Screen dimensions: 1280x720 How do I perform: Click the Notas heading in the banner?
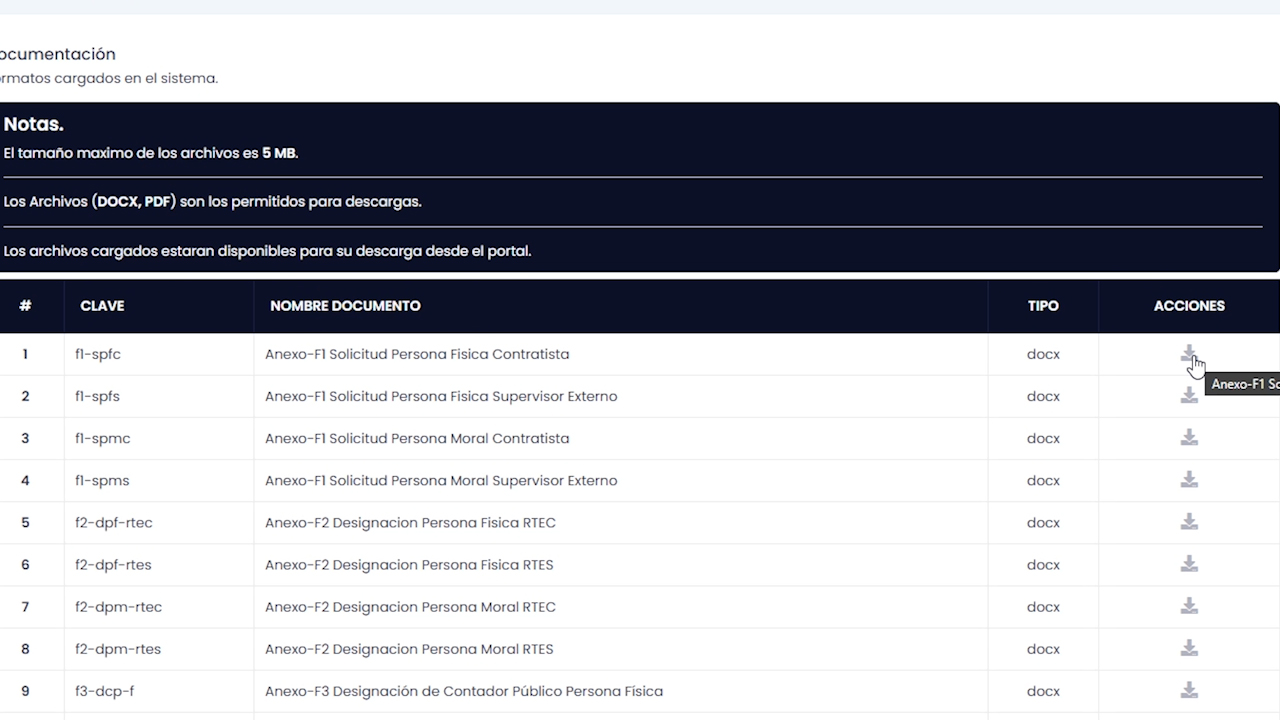[34, 125]
